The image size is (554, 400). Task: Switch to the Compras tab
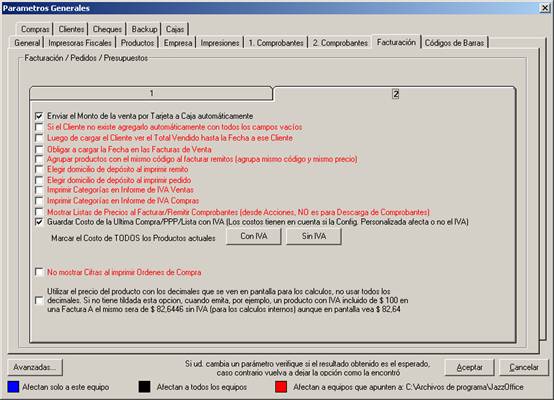(x=35, y=29)
